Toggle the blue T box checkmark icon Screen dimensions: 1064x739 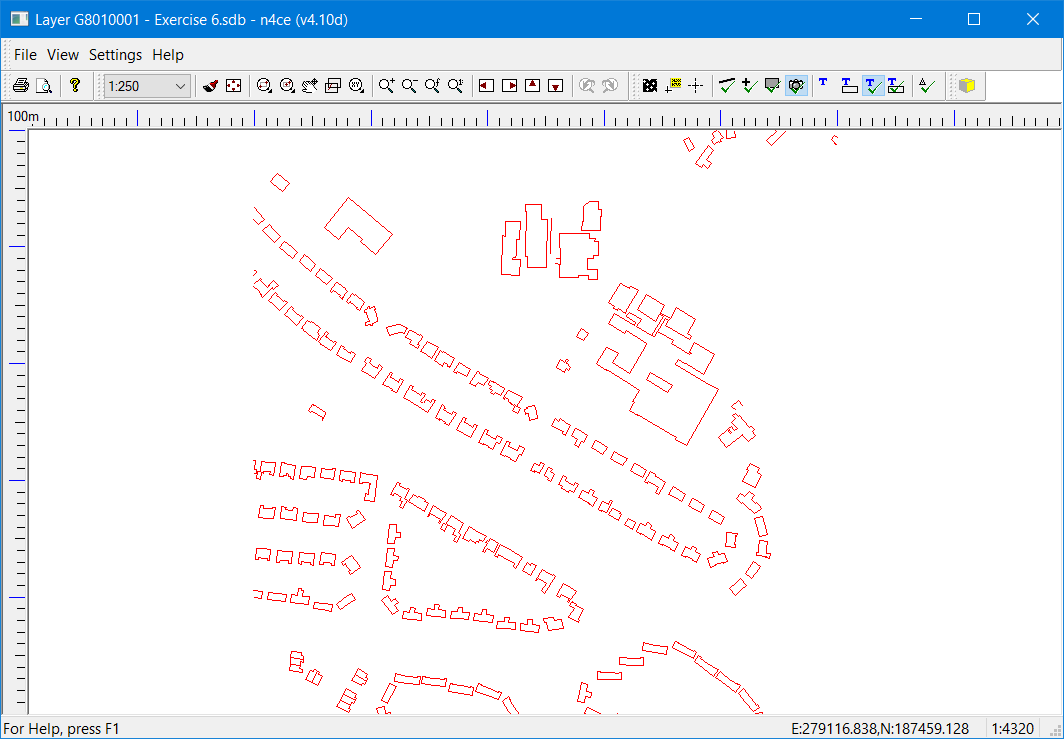896,86
